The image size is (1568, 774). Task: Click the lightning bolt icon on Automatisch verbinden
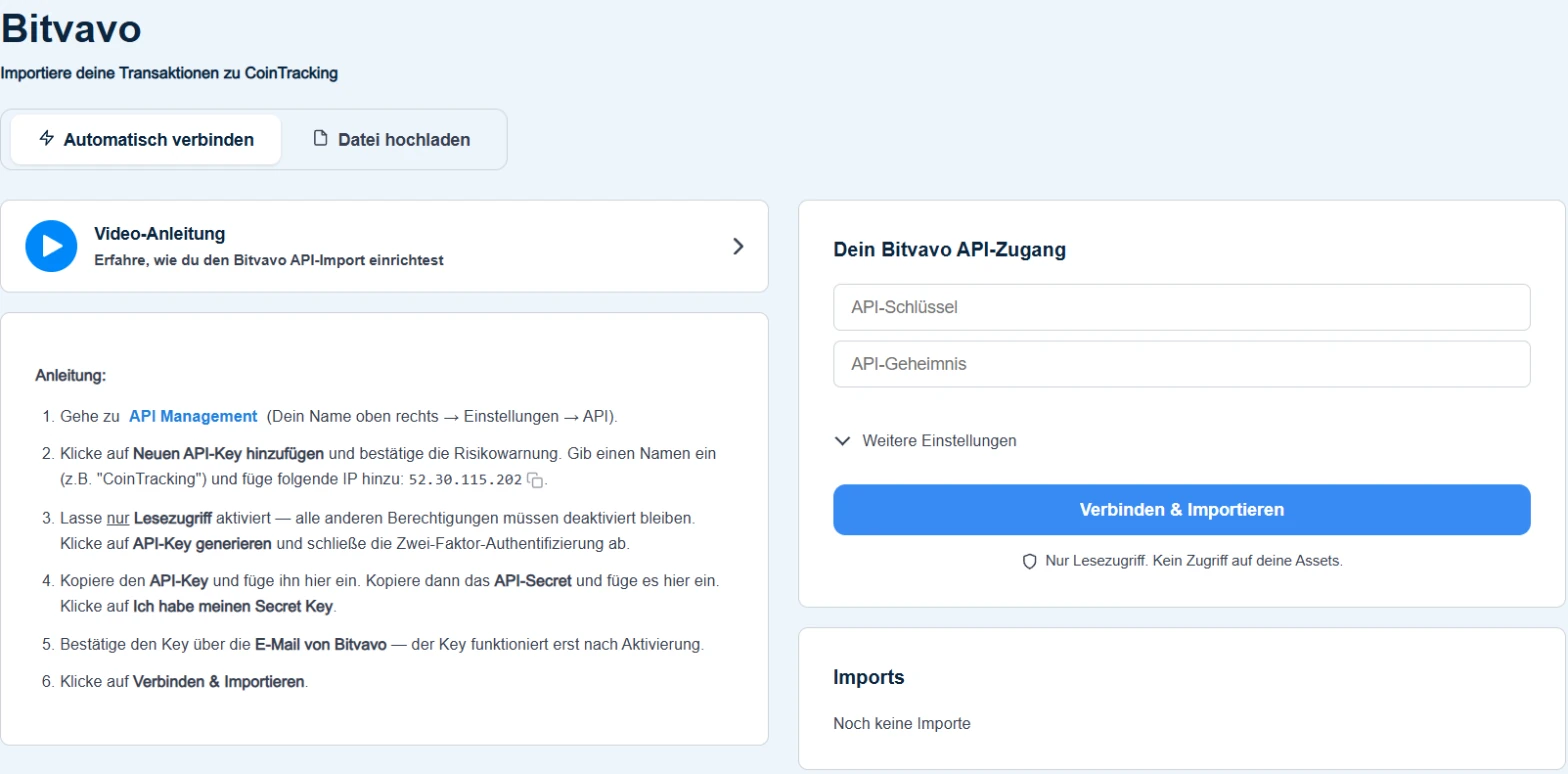tap(46, 138)
